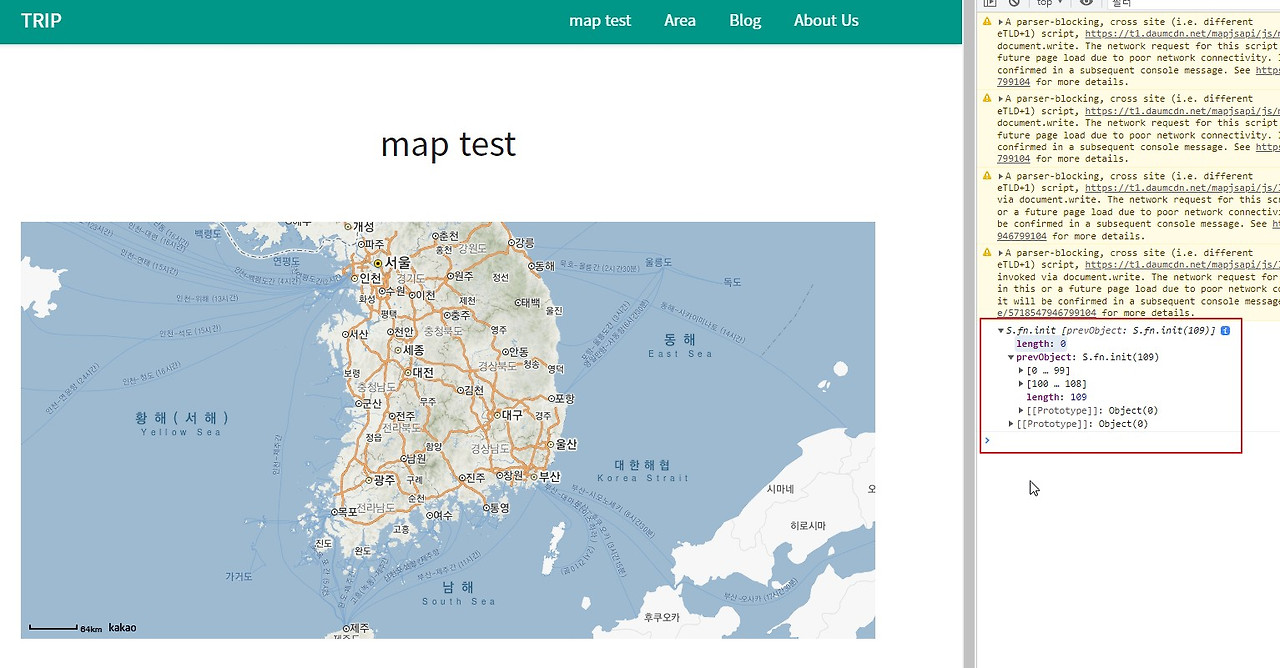Click the 울산 label on the map
This screenshot has height=668, width=1280.
[x=567, y=444]
